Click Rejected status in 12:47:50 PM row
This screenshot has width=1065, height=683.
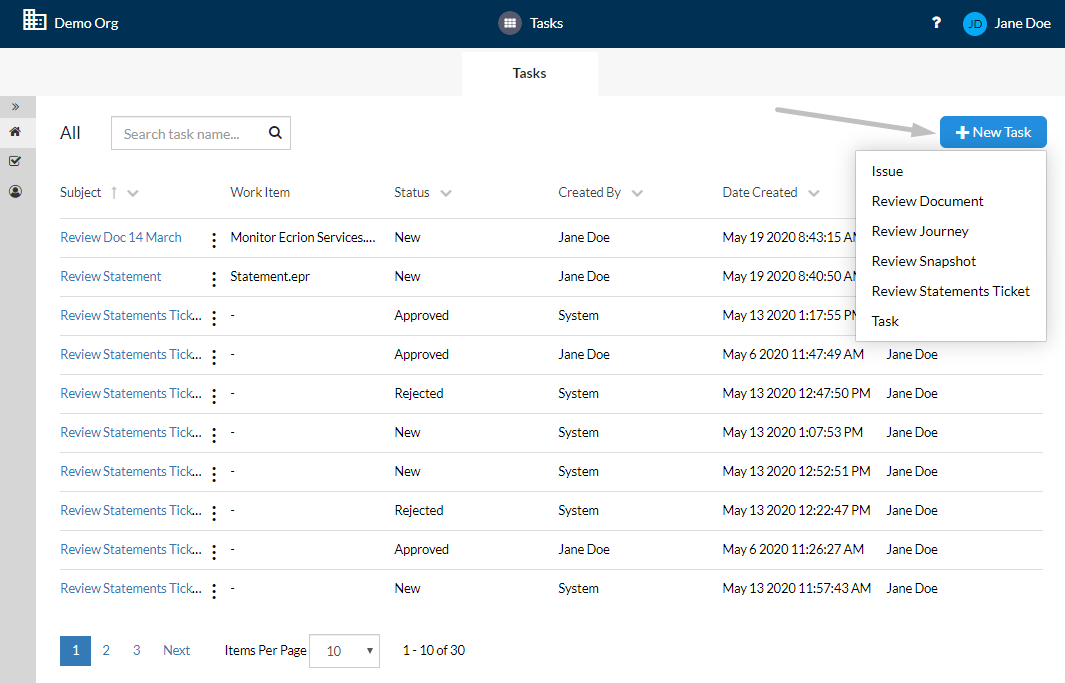coord(419,393)
